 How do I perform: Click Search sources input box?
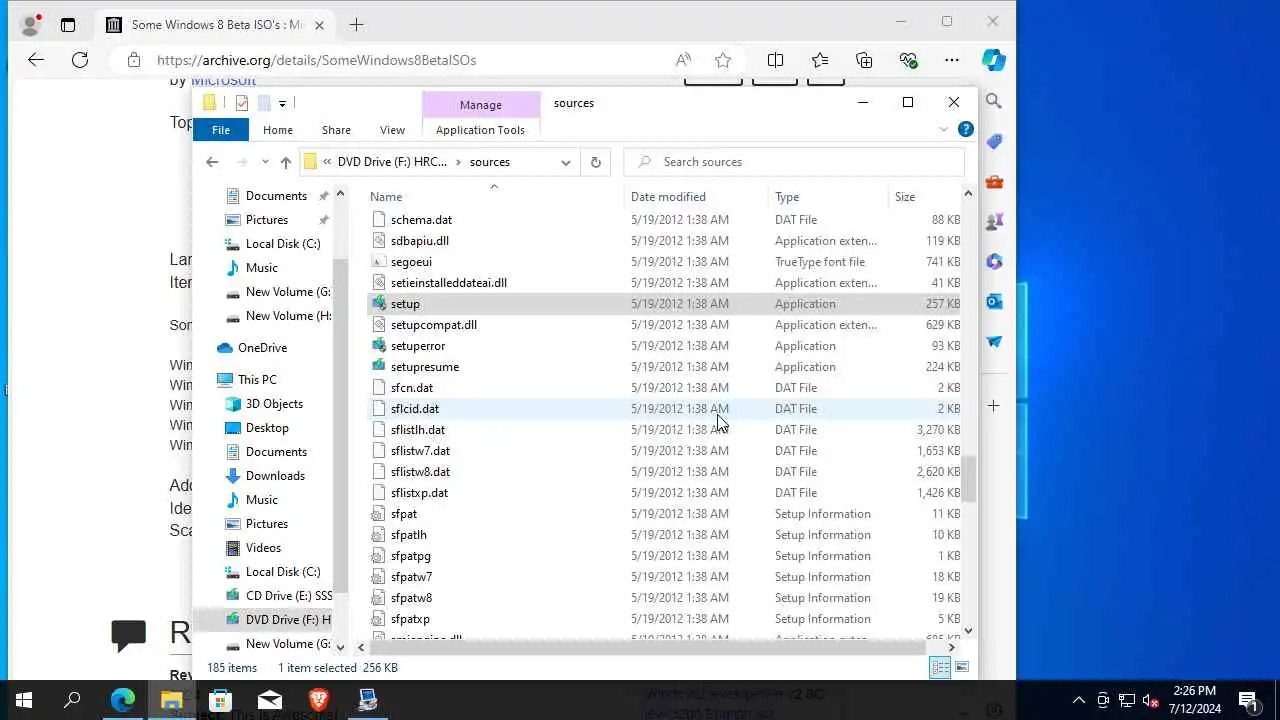793,162
